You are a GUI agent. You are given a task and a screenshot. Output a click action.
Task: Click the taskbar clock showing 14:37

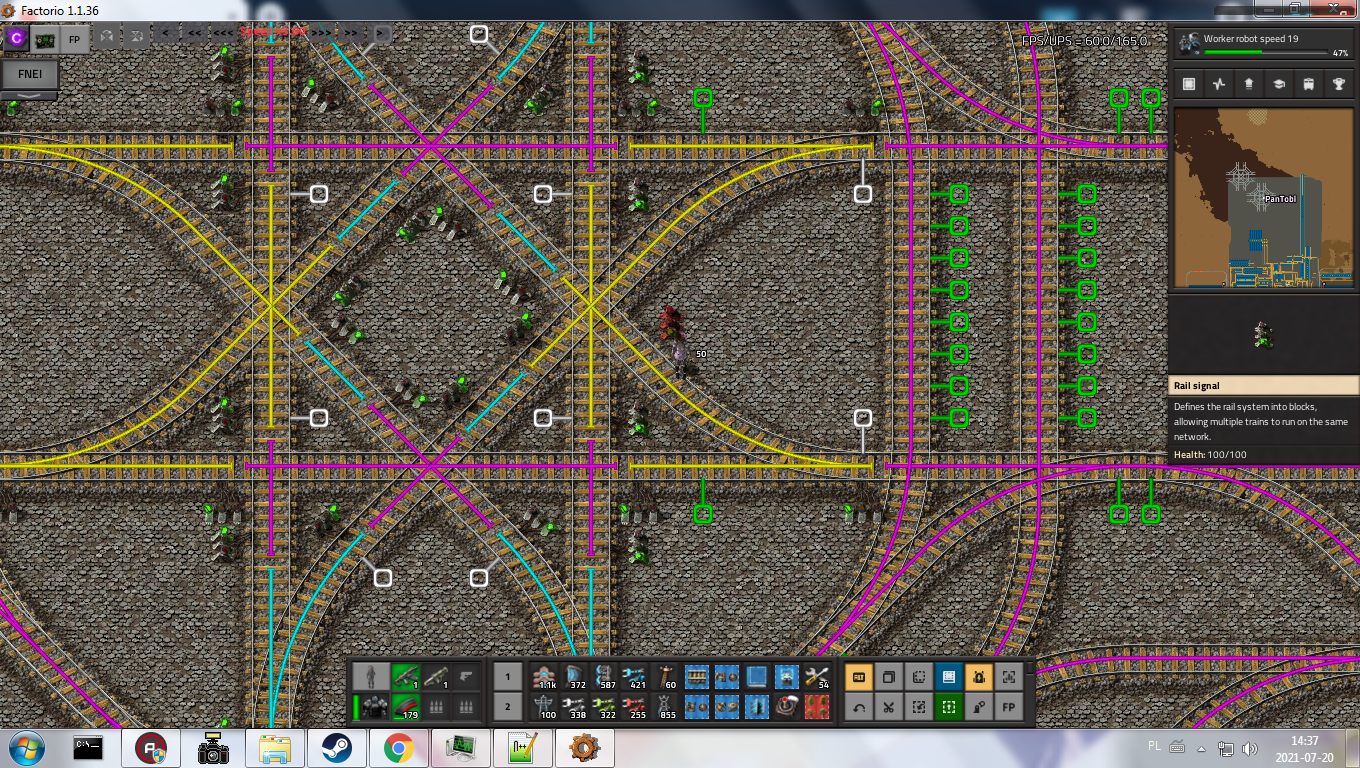click(1305, 748)
